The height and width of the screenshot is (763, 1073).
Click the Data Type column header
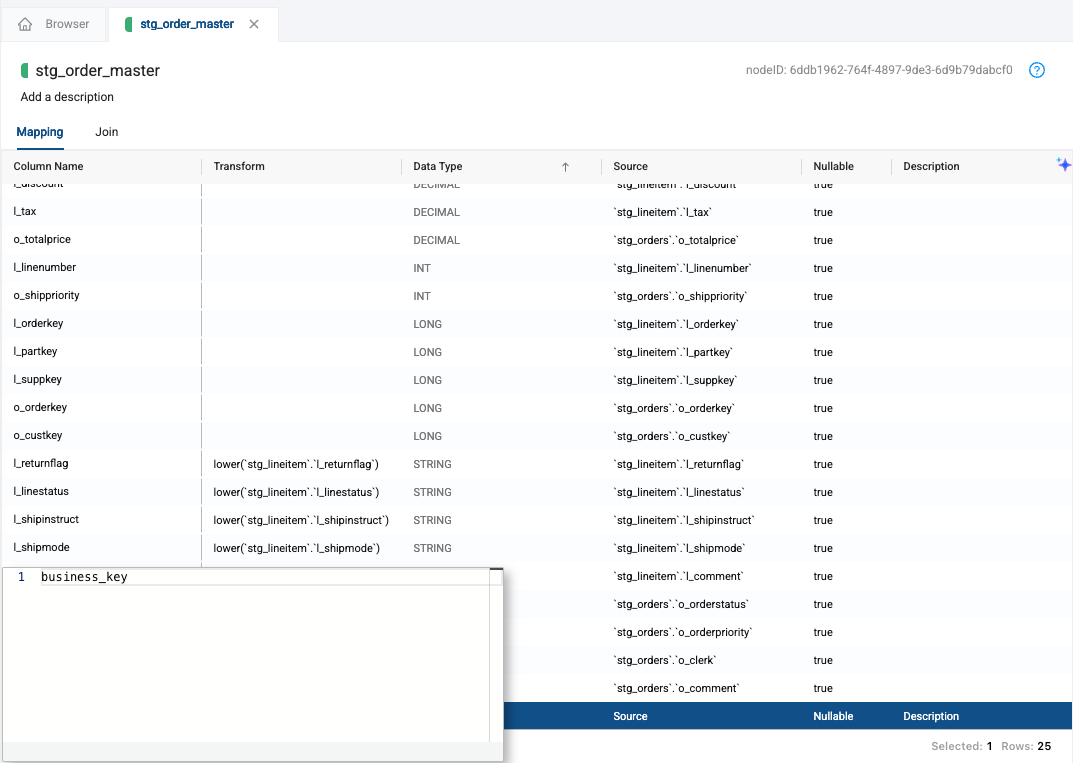[x=438, y=166]
